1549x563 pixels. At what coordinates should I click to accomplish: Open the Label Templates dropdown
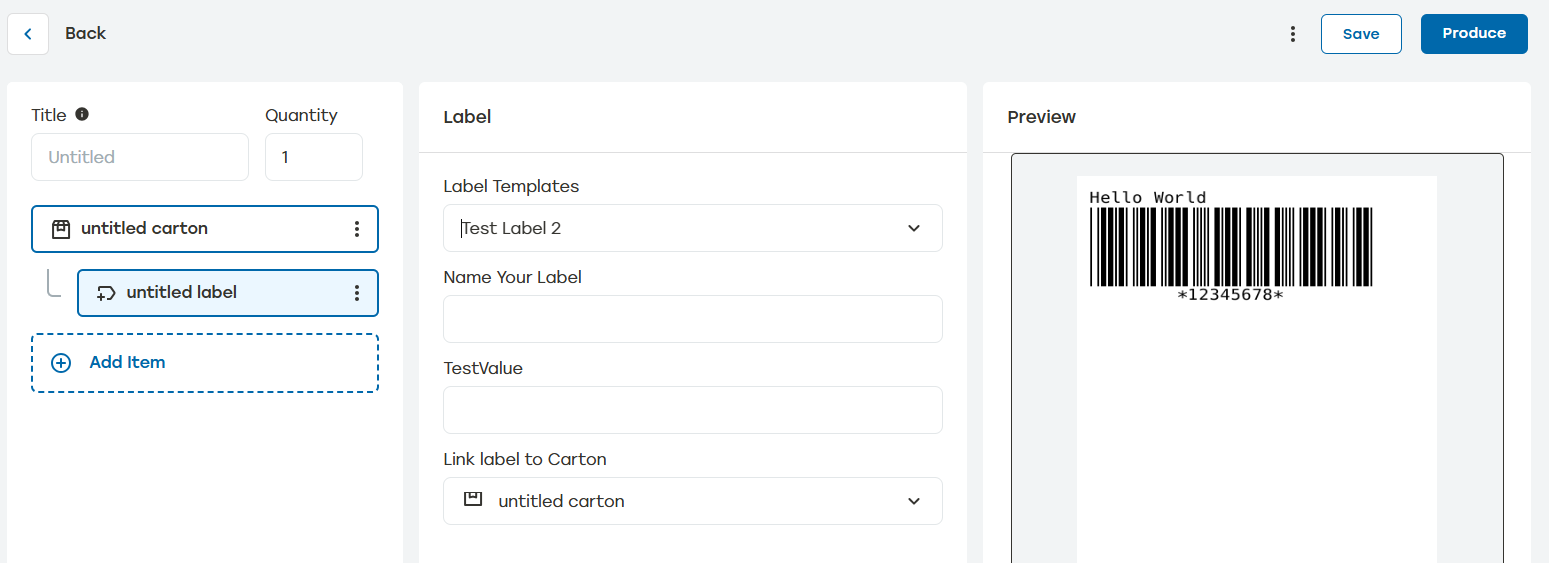pyautogui.click(x=693, y=228)
